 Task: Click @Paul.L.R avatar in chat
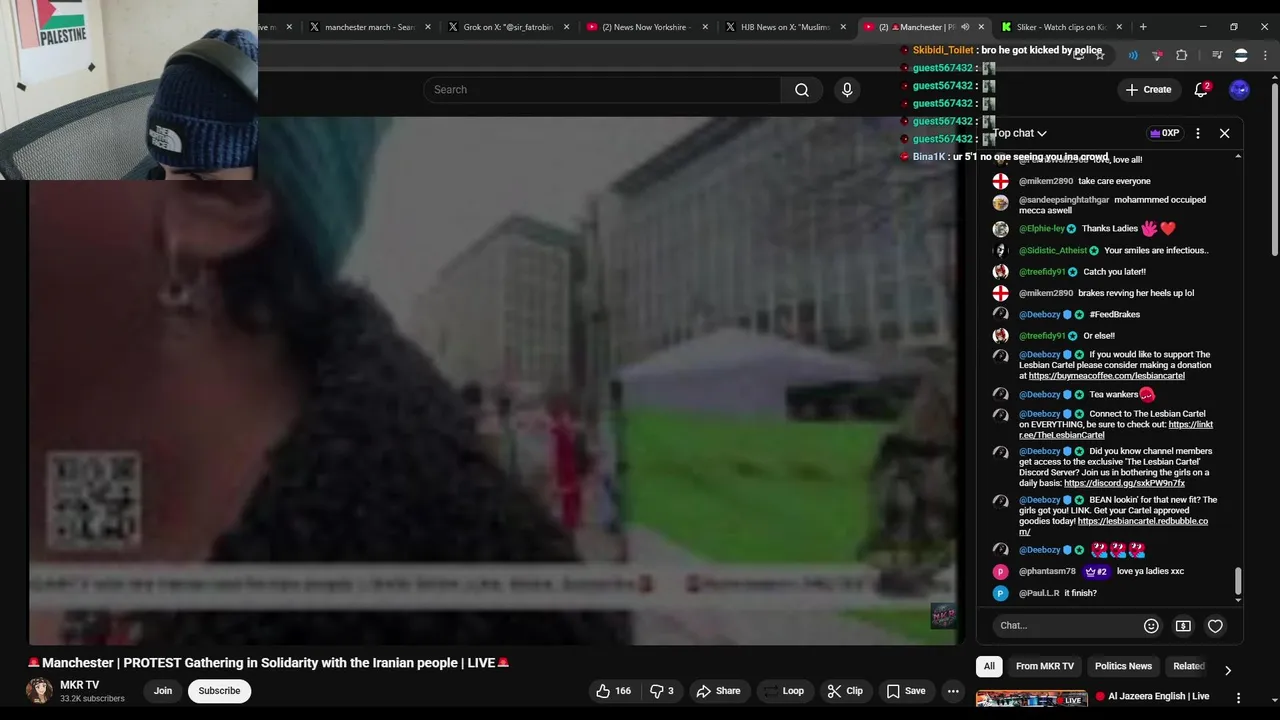[1000, 593]
